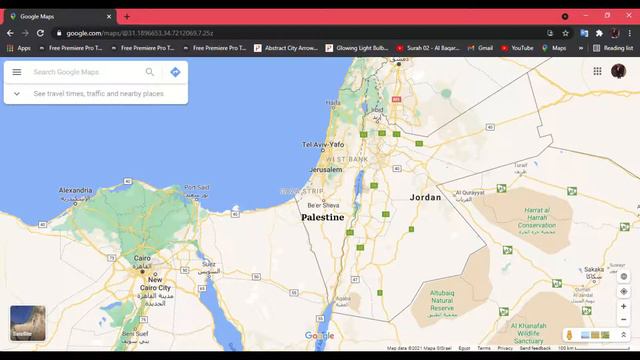This screenshot has width=640, height=360.
Task: Go forward in the browser
Action: [25, 33]
